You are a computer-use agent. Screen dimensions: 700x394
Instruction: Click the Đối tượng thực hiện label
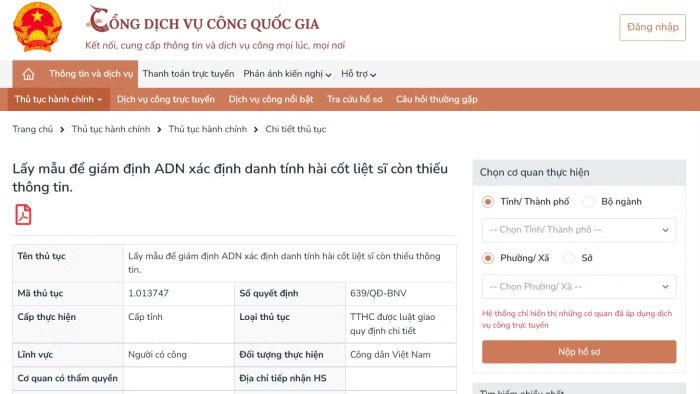point(281,355)
